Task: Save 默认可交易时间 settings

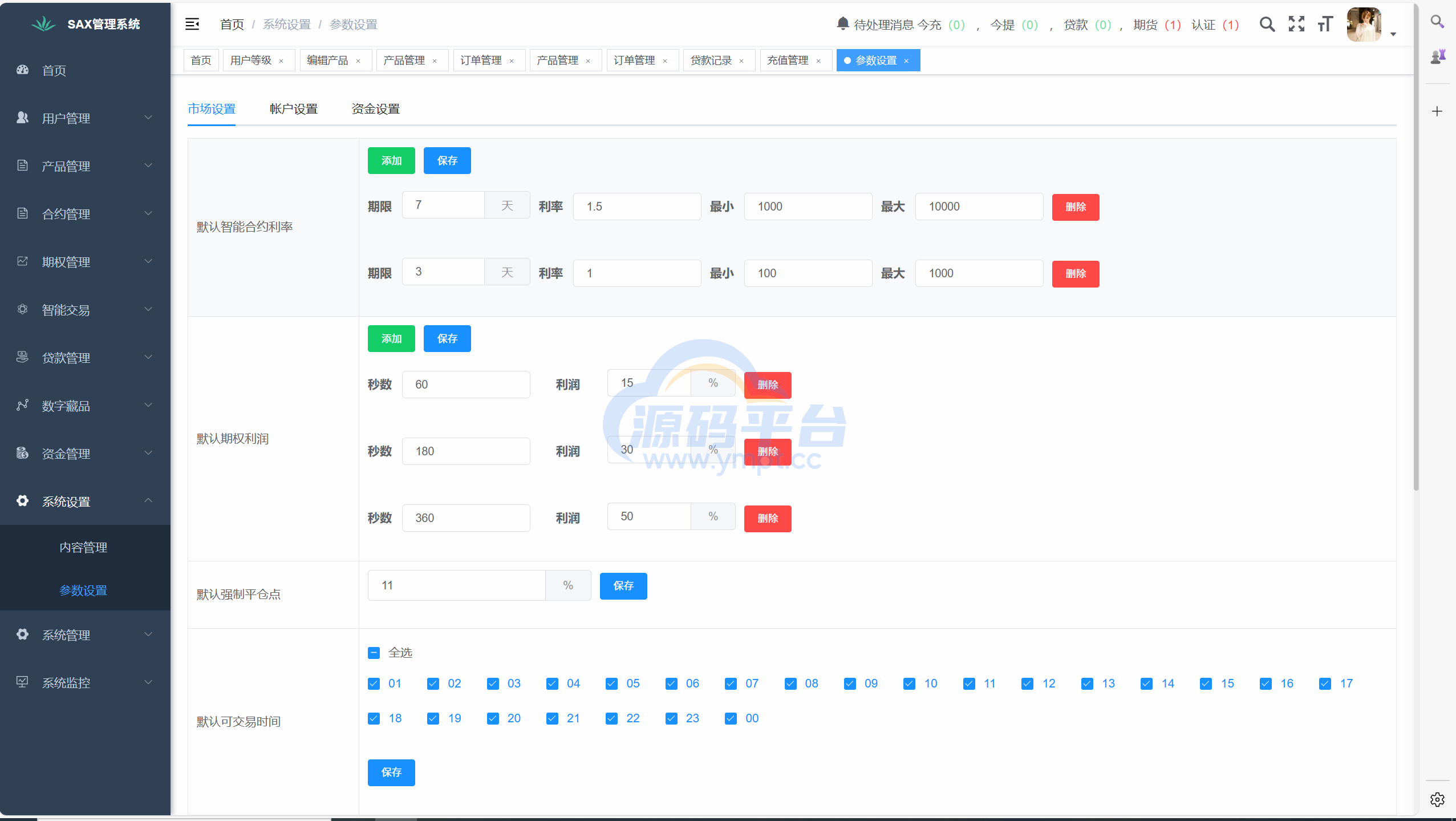Action: coord(391,773)
